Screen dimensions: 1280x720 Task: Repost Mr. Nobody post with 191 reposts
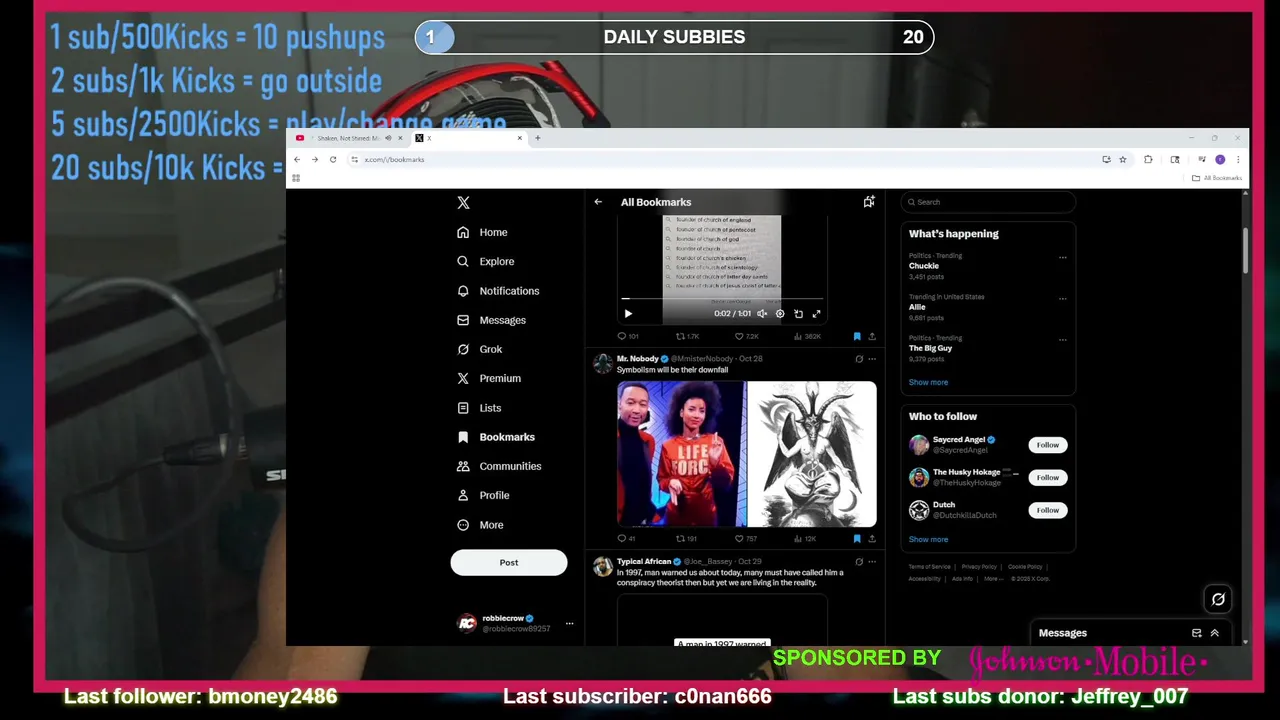coord(687,539)
